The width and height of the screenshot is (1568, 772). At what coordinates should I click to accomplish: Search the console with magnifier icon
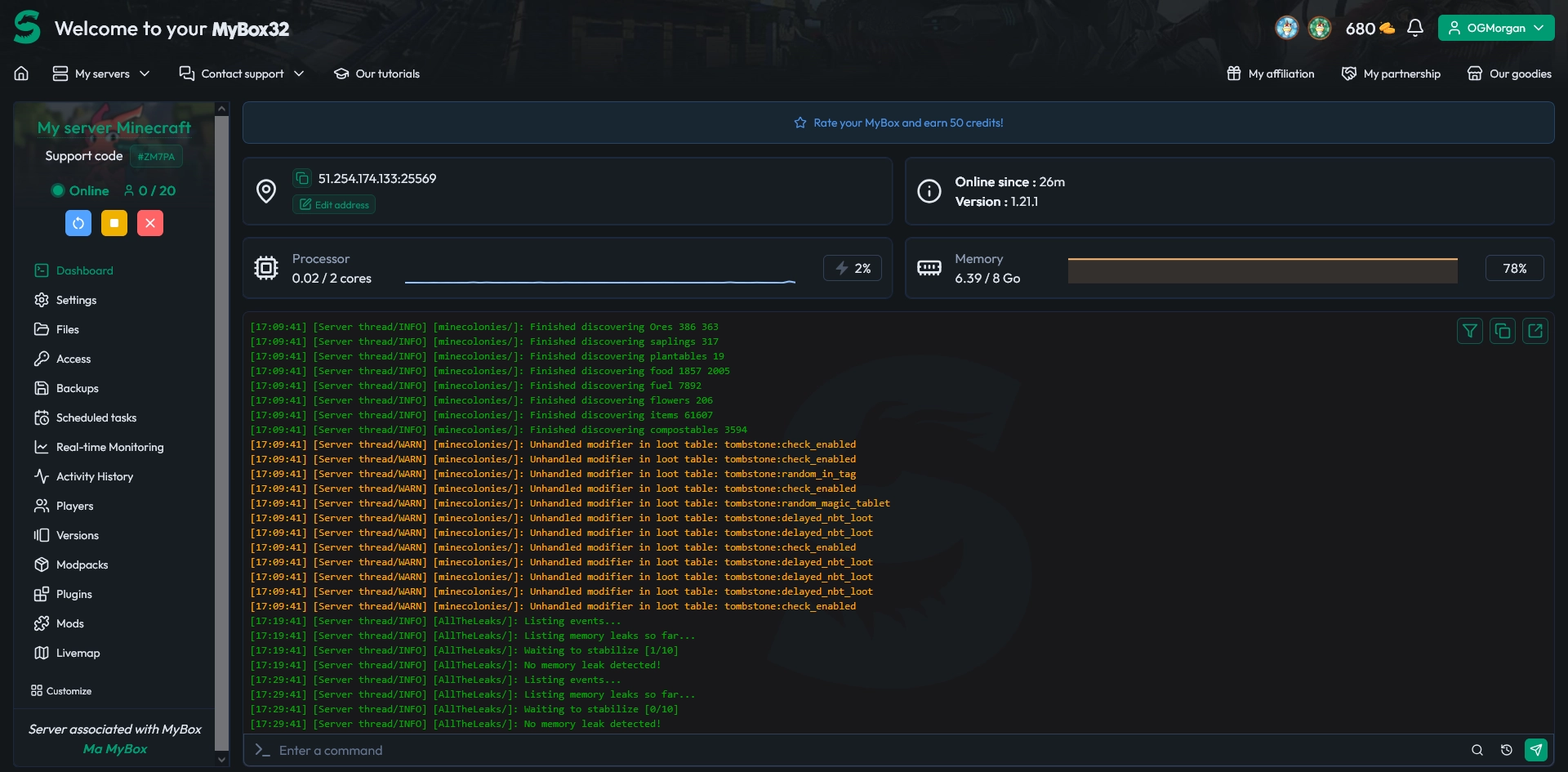pos(1477,750)
